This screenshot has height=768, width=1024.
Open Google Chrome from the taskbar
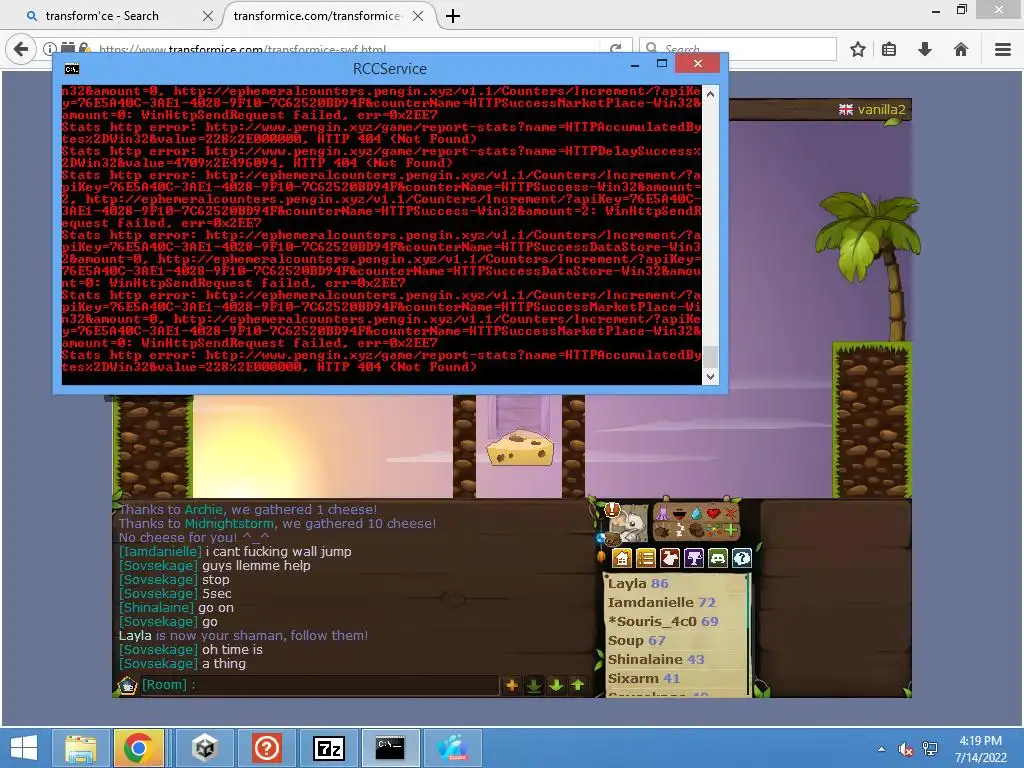[138, 748]
